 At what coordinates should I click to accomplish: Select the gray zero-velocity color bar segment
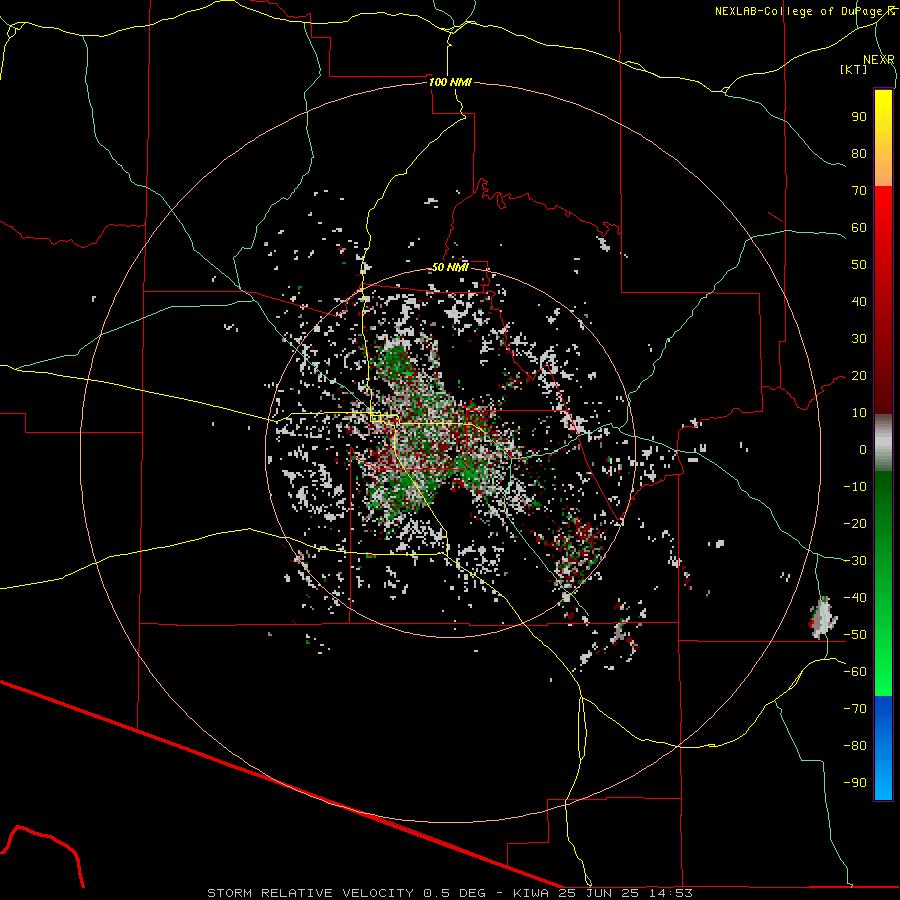pyautogui.click(x=883, y=443)
